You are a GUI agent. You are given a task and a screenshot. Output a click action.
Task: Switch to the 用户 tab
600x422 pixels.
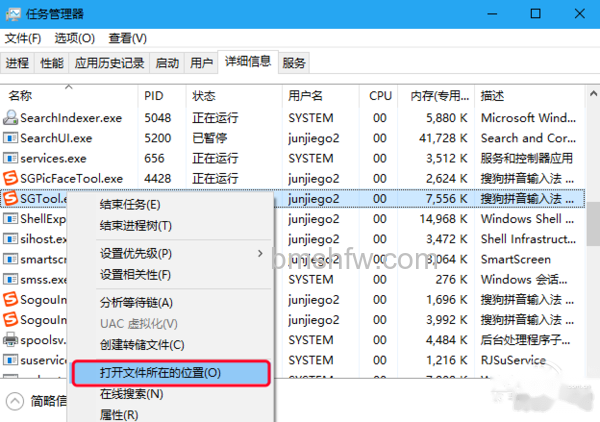click(201, 63)
